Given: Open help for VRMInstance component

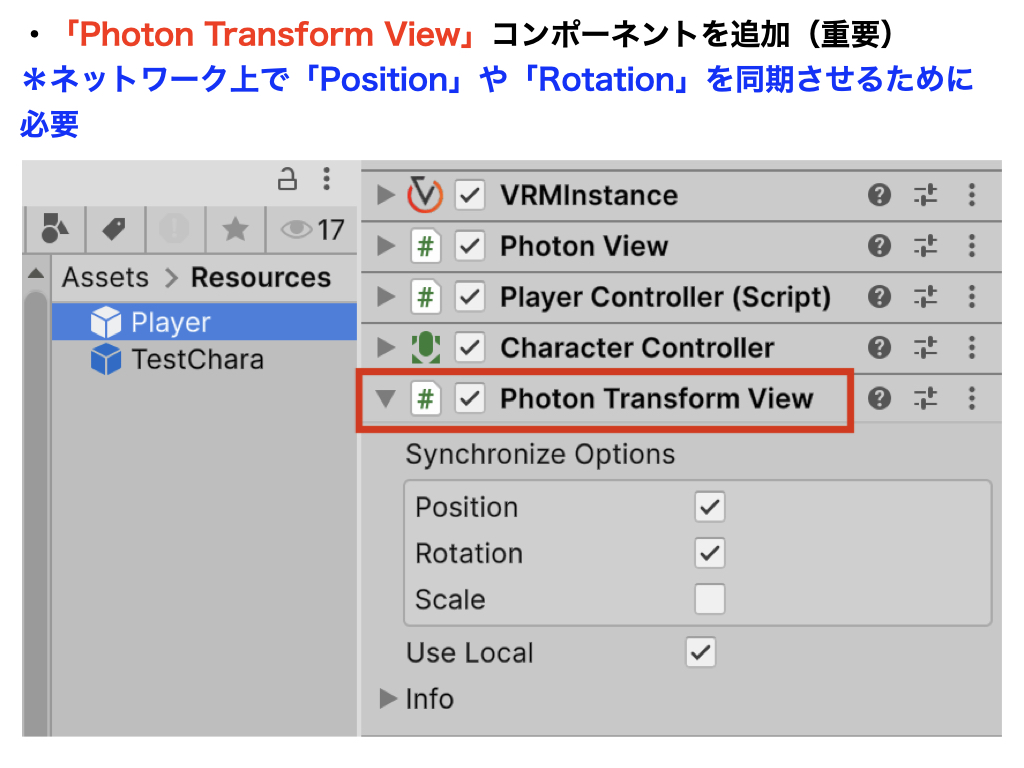Looking at the screenshot, I should pyautogui.click(x=879, y=195).
